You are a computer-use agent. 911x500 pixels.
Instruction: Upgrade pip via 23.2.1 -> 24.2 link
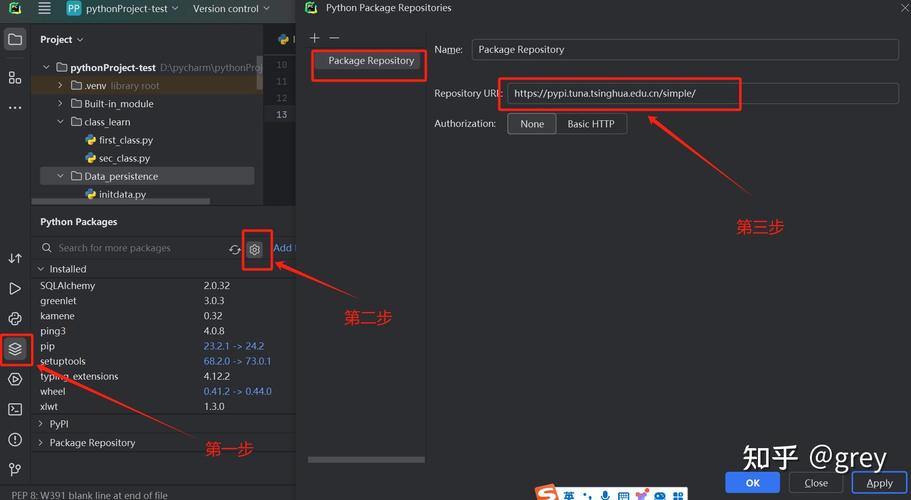tap(234, 346)
